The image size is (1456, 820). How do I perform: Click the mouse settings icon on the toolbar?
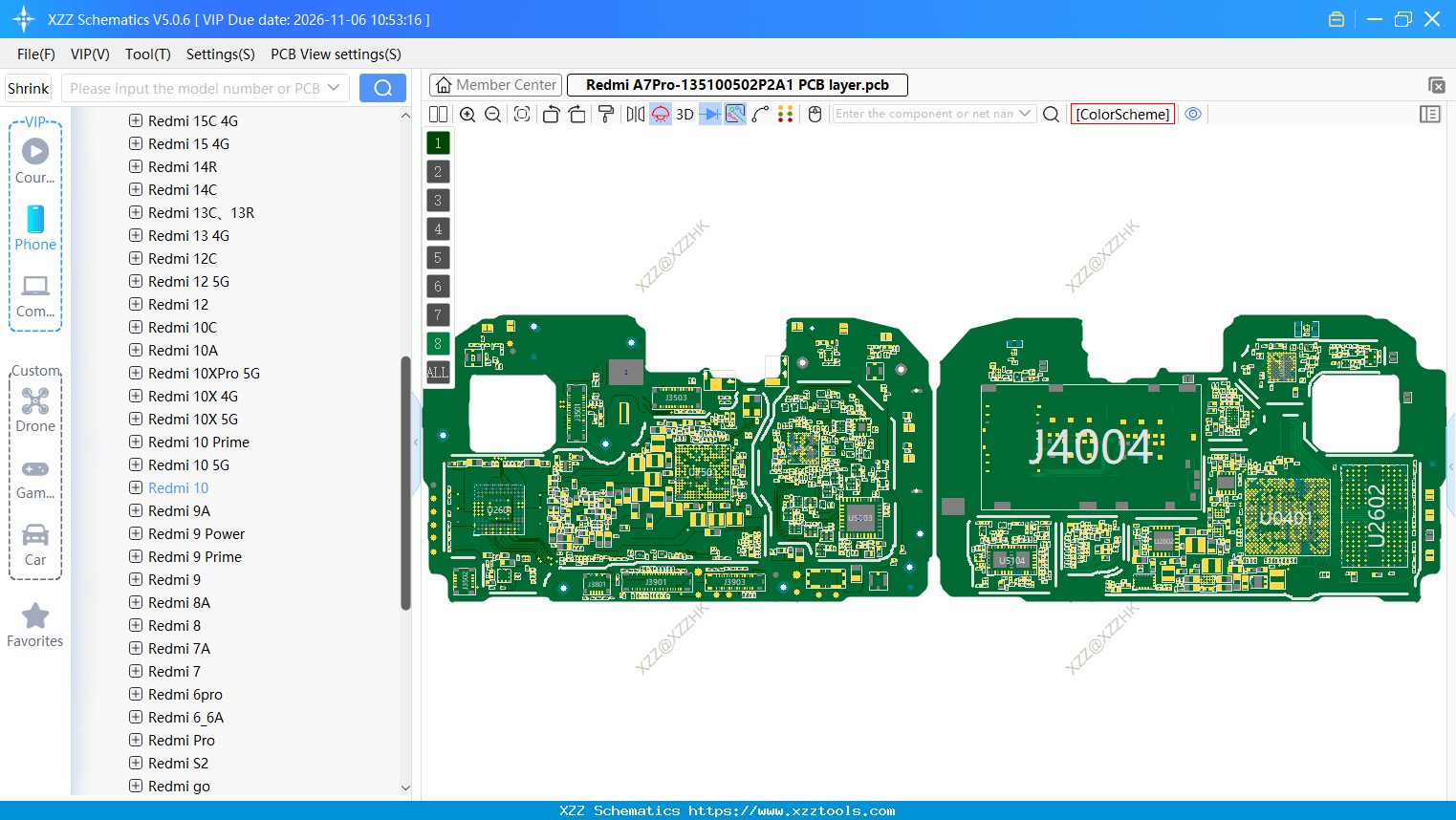[814, 114]
